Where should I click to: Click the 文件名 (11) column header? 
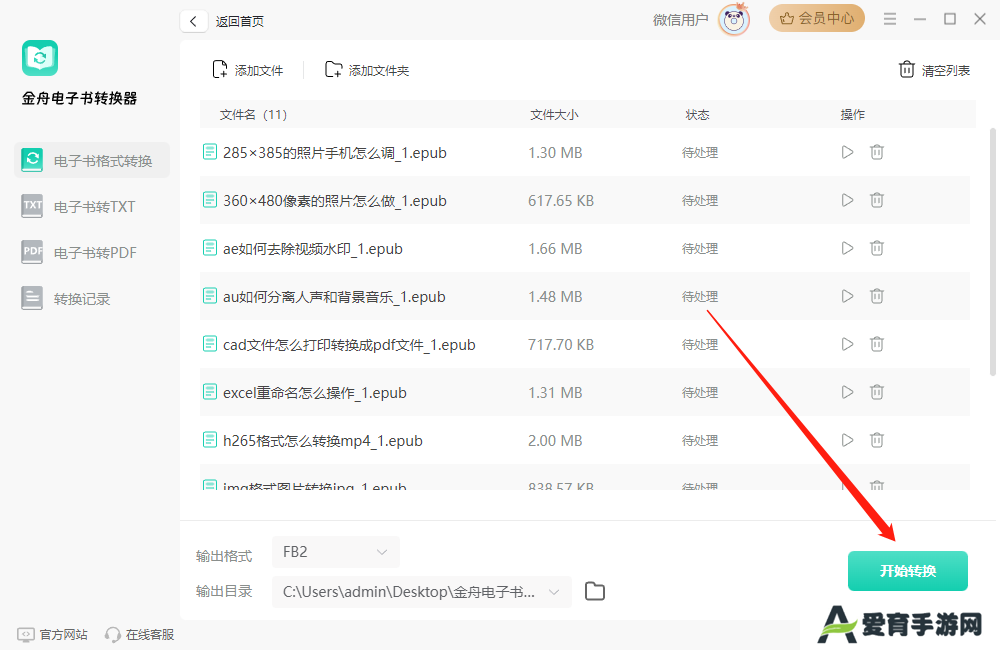click(x=253, y=115)
